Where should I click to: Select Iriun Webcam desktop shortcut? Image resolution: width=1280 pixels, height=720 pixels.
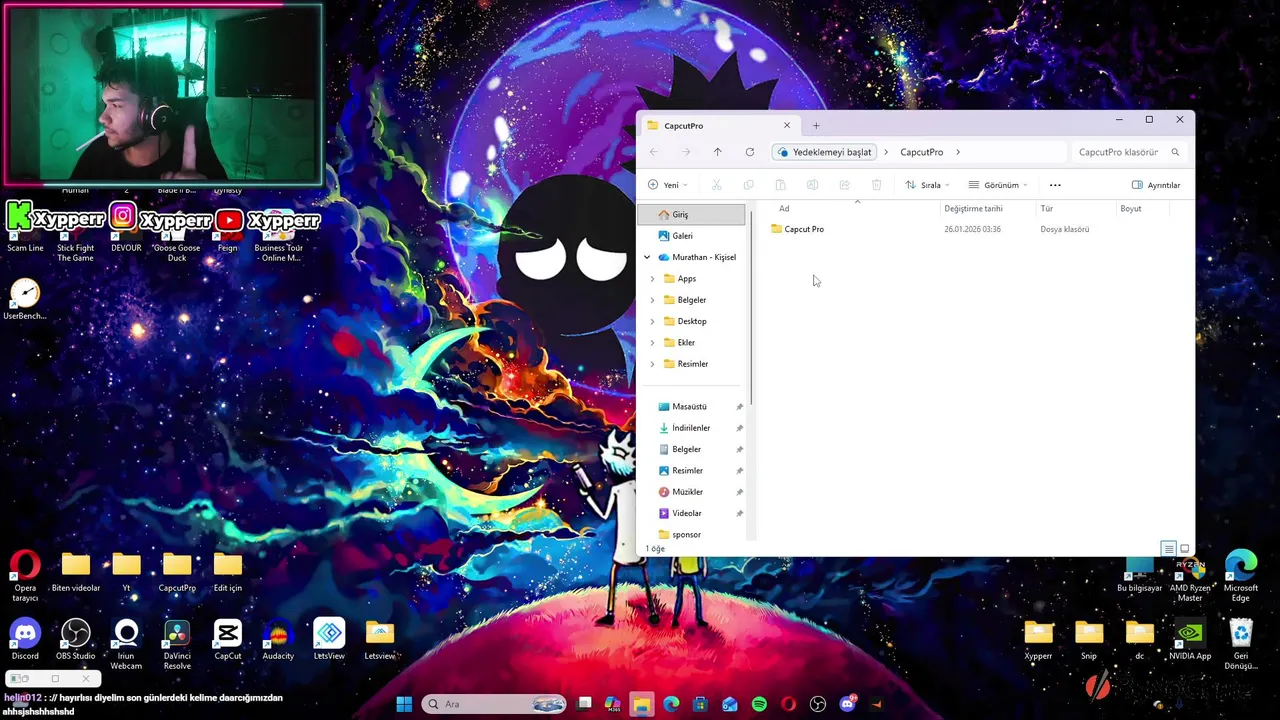126,644
